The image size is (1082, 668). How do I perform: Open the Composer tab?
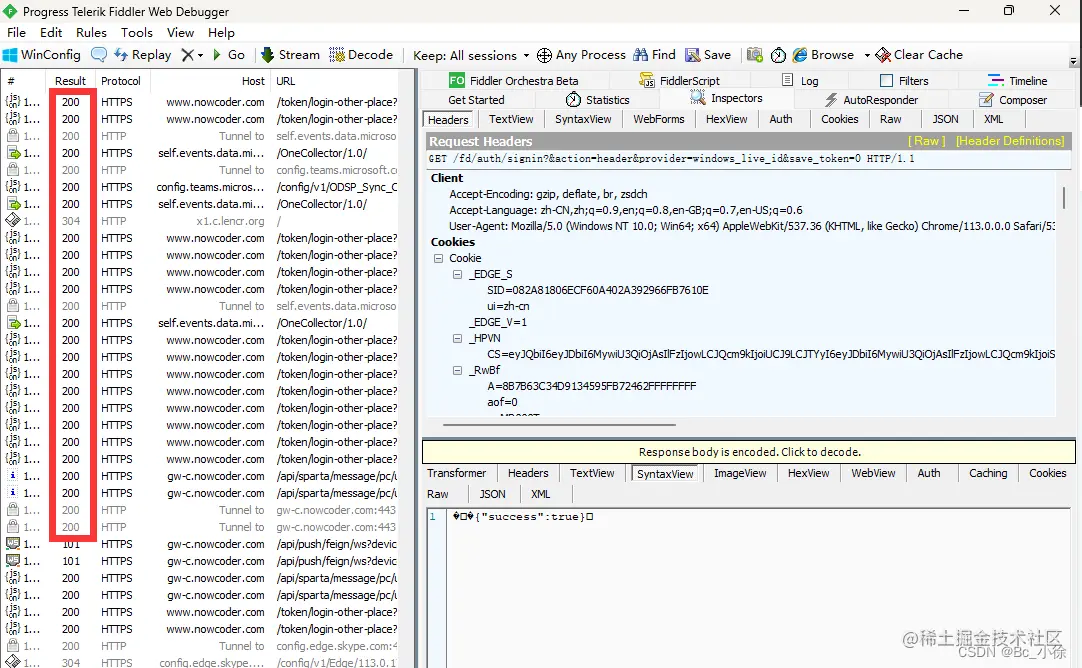pyautogui.click(x=1014, y=100)
